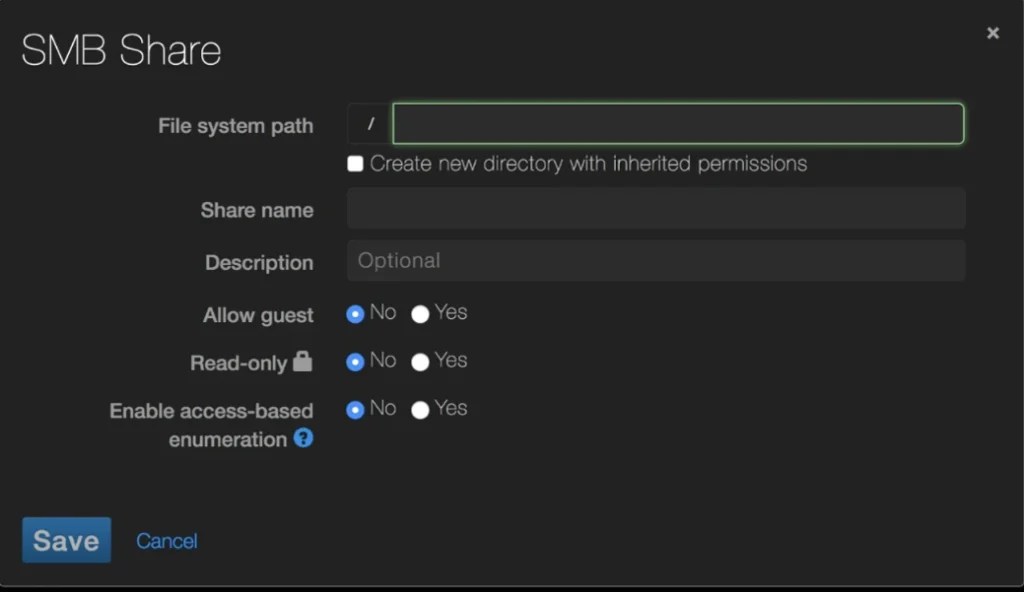Select No for access-based enumeration

point(355,408)
